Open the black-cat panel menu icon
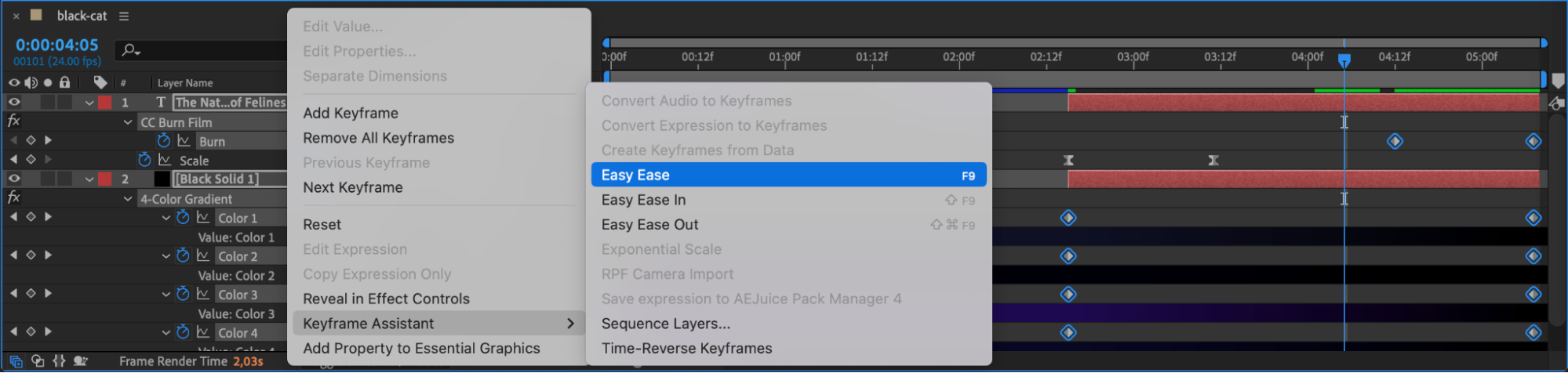Image resolution: width=1568 pixels, height=373 pixels. coord(123,16)
